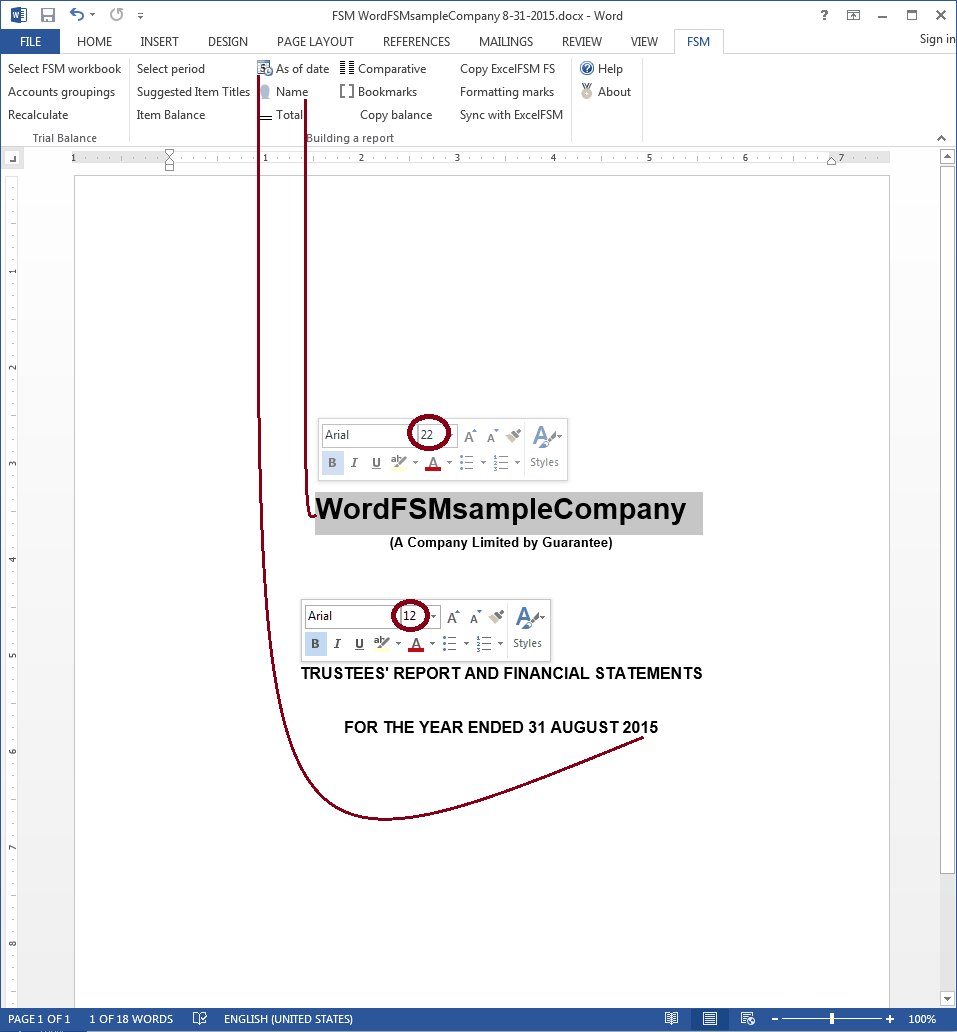Open bullets dropdown arrow in size 12 toolbar
The width and height of the screenshot is (957, 1032).
coord(466,644)
